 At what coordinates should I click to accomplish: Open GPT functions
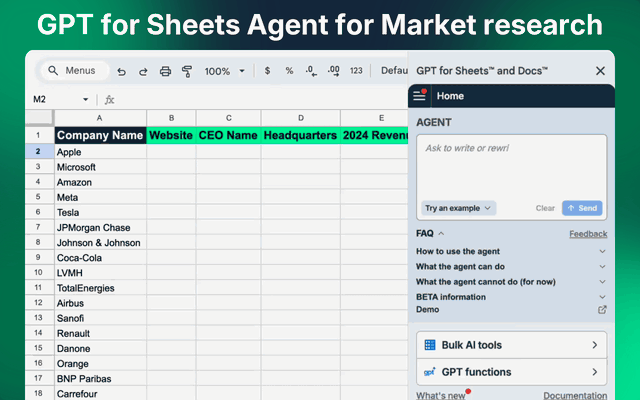511,372
